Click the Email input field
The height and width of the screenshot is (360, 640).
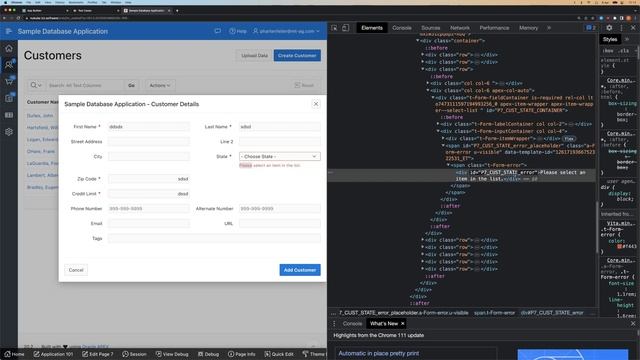click(149, 224)
